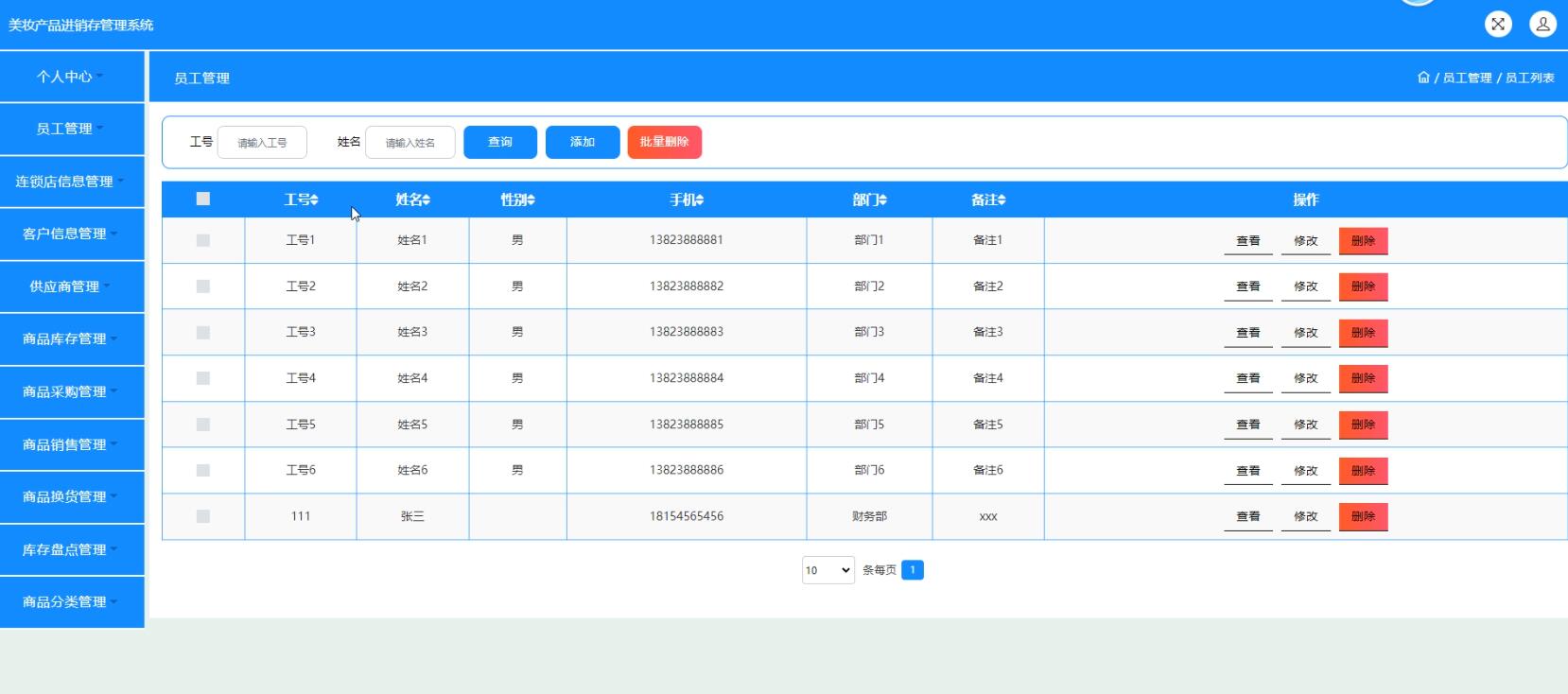
Task: View details of 张三 with 查看
Action: 1248,516
